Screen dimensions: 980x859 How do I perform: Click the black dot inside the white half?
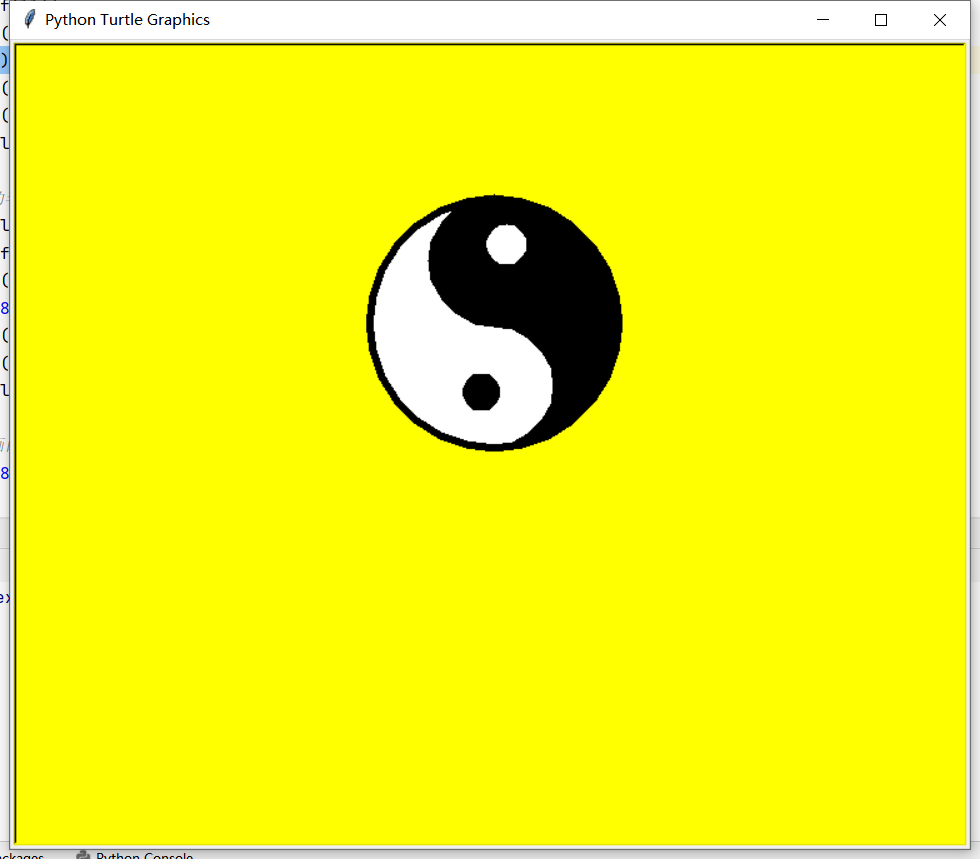(x=483, y=393)
